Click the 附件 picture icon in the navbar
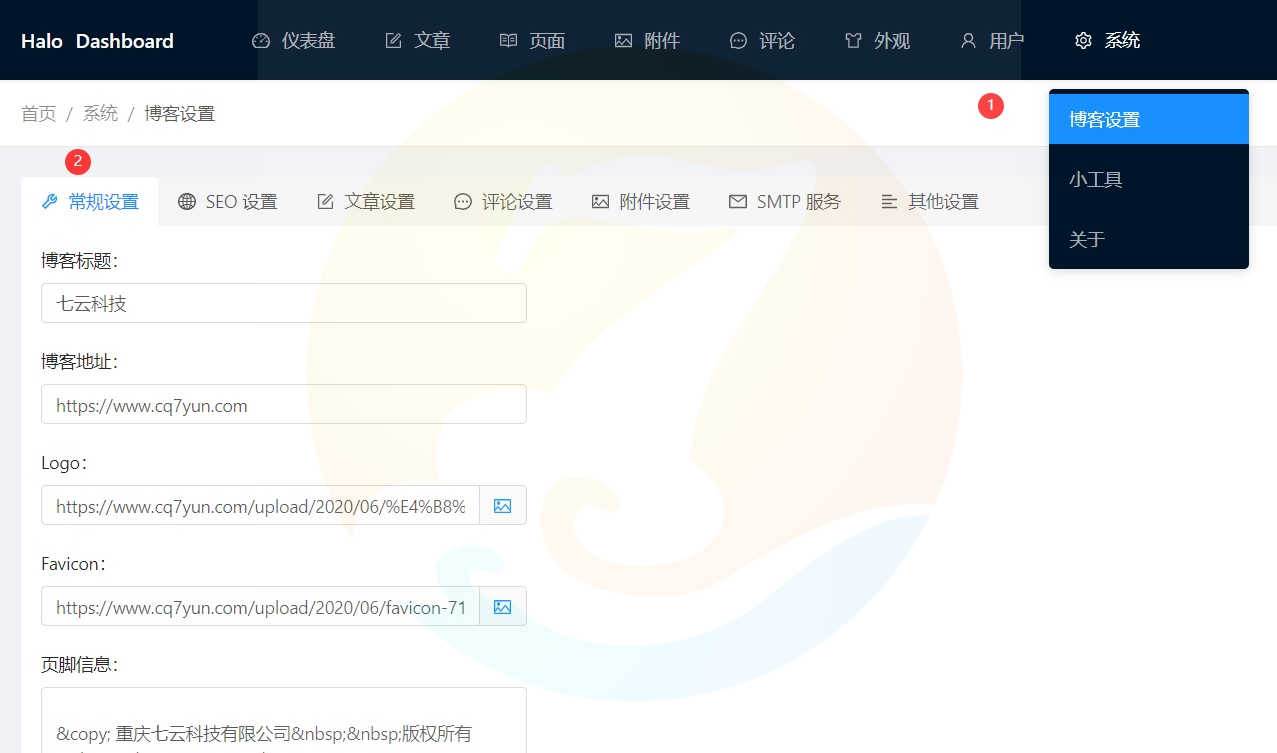This screenshot has width=1277, height=753. 623,41
